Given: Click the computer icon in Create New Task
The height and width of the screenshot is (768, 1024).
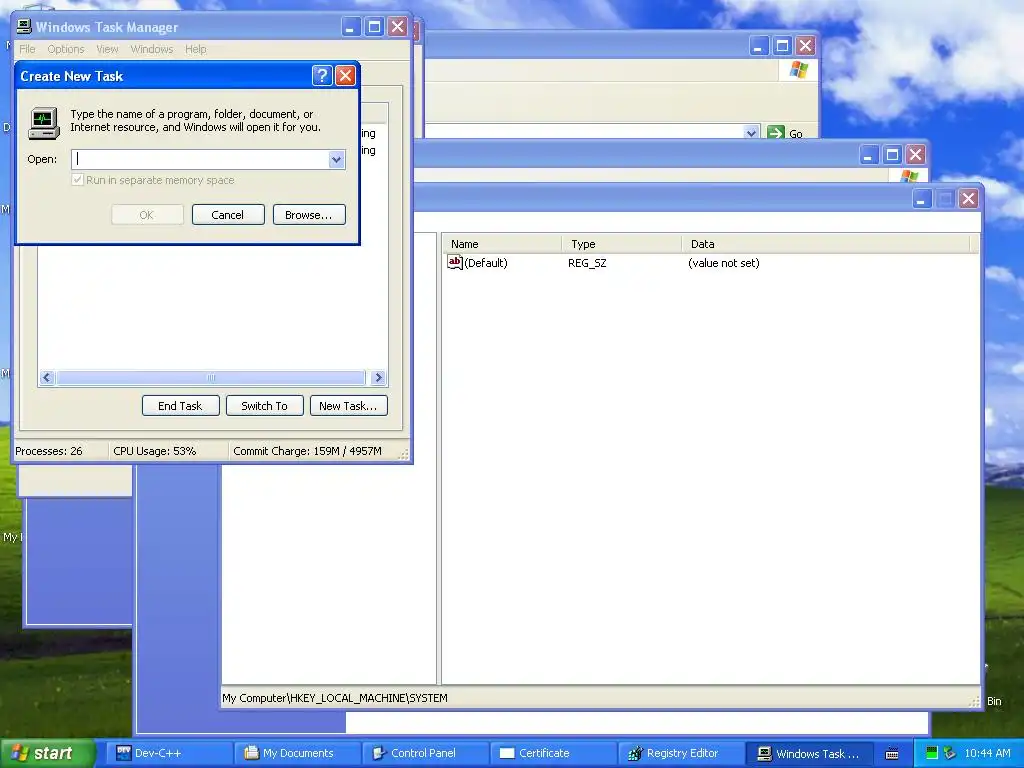Looking at the screenshot, I should [x=44, y=123].
